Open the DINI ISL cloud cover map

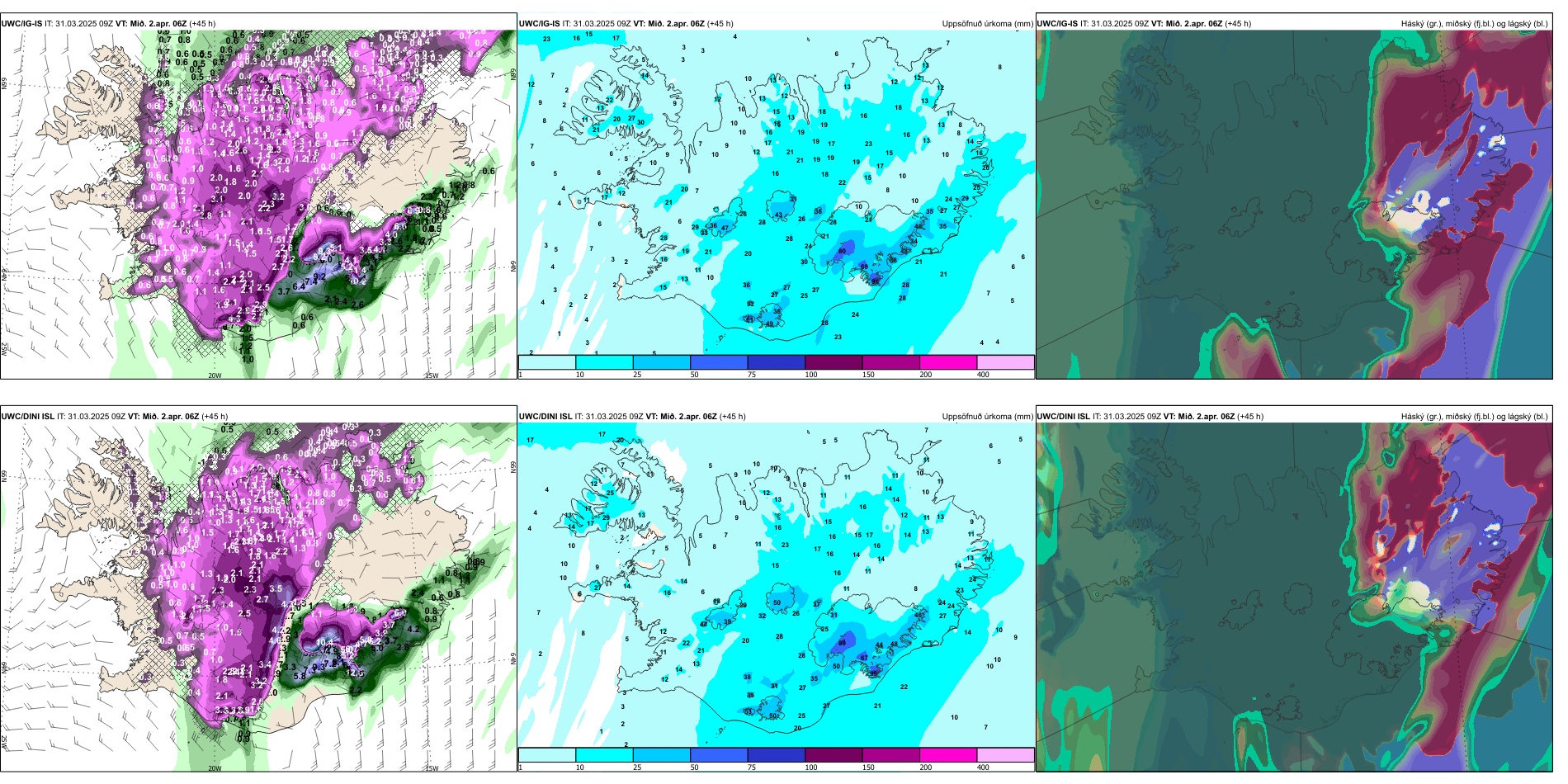click(x=1294, y=597)
